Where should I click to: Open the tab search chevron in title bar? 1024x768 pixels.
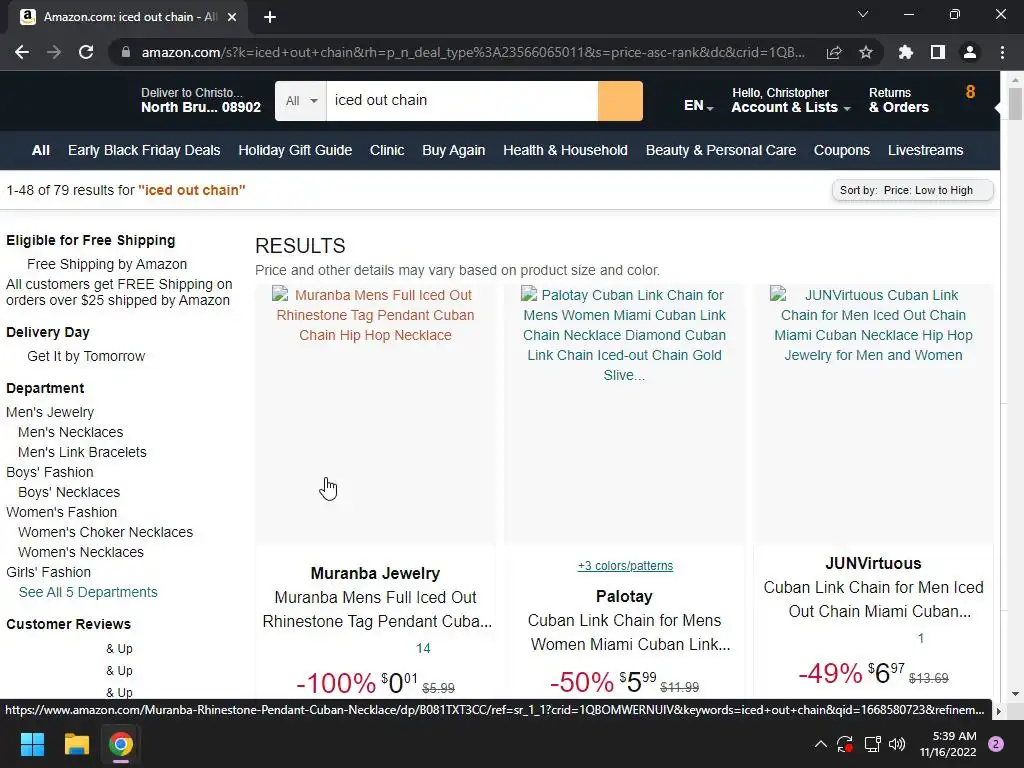pos(863,14)
